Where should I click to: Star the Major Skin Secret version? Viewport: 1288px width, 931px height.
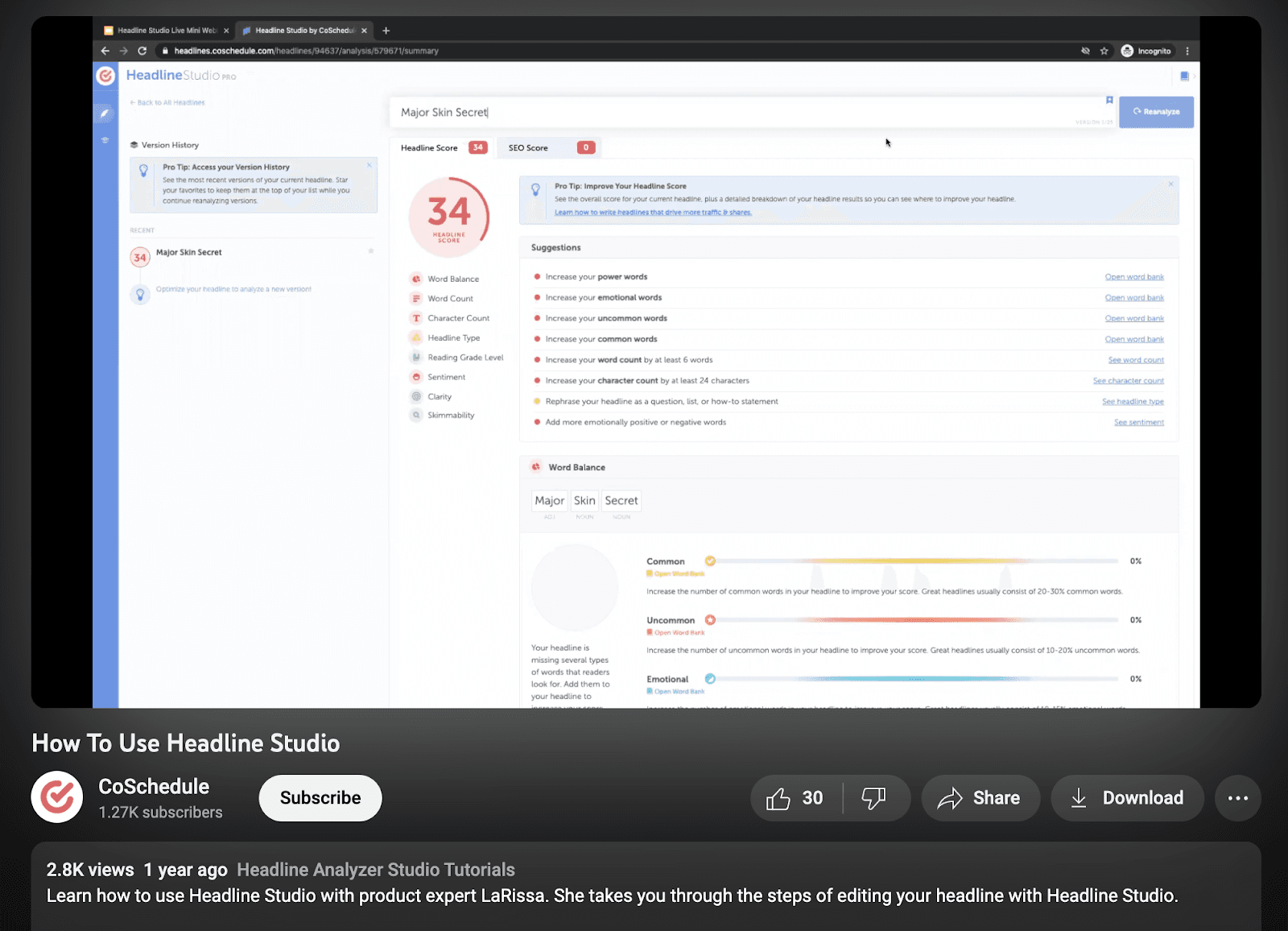(371, 251)
